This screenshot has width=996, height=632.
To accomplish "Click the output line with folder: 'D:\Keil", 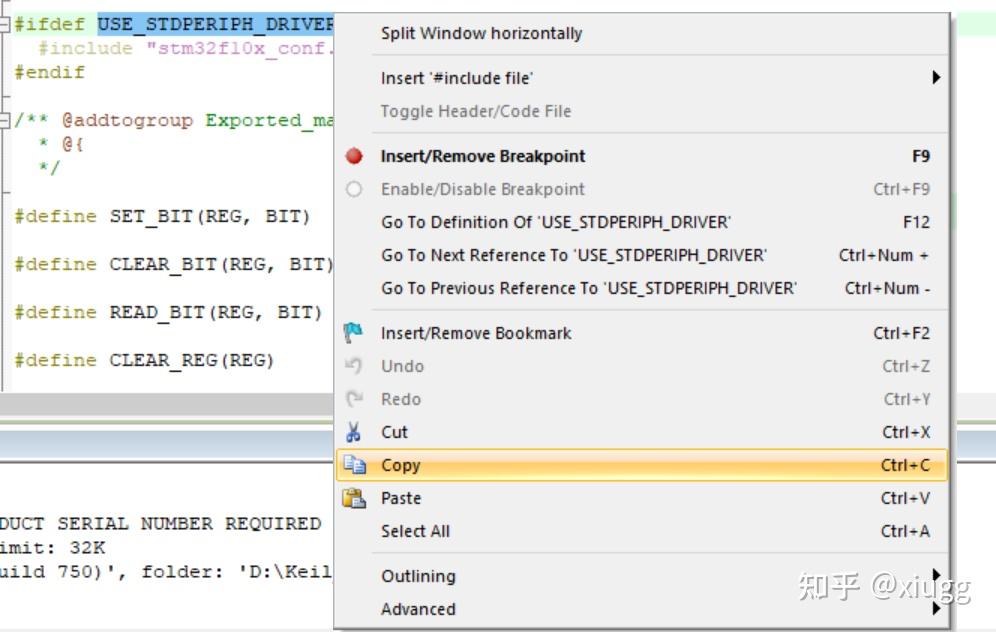I will click(166, 572).
